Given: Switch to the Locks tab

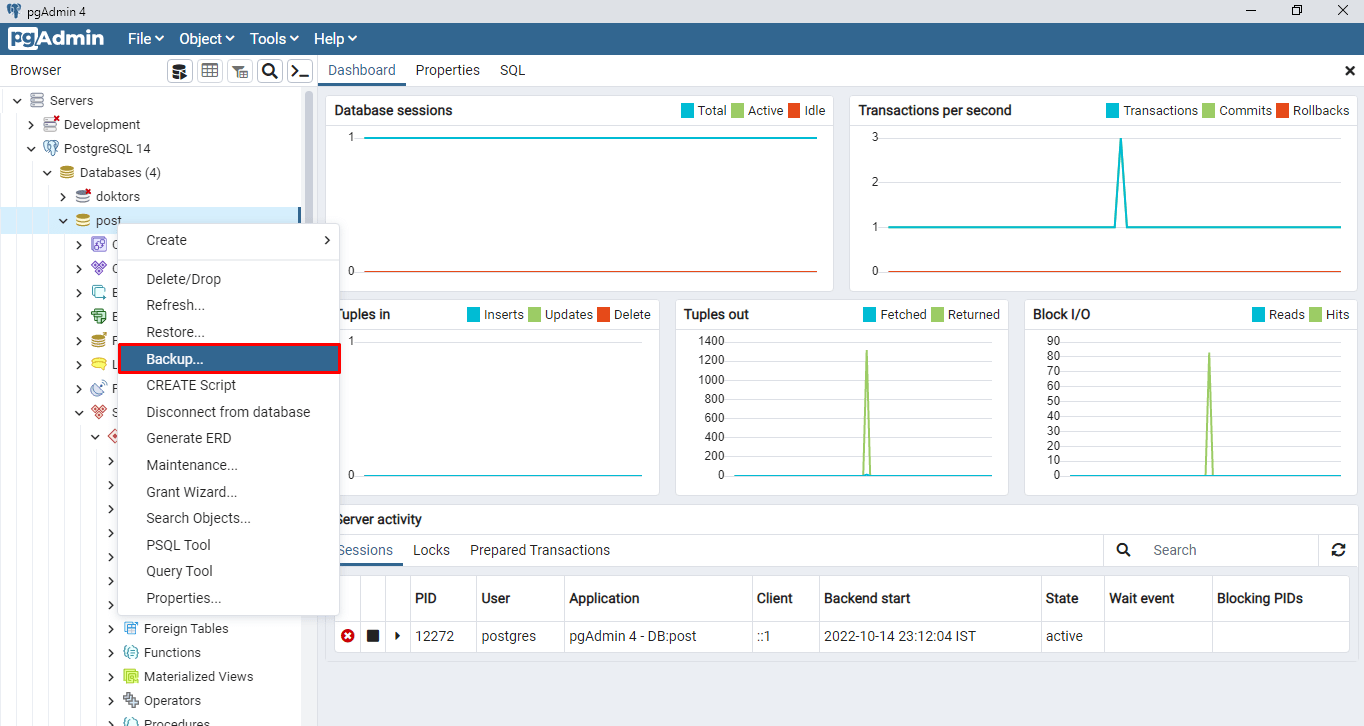Looking at the screenshot, I should pyautogui.click(x=431, y=550).
